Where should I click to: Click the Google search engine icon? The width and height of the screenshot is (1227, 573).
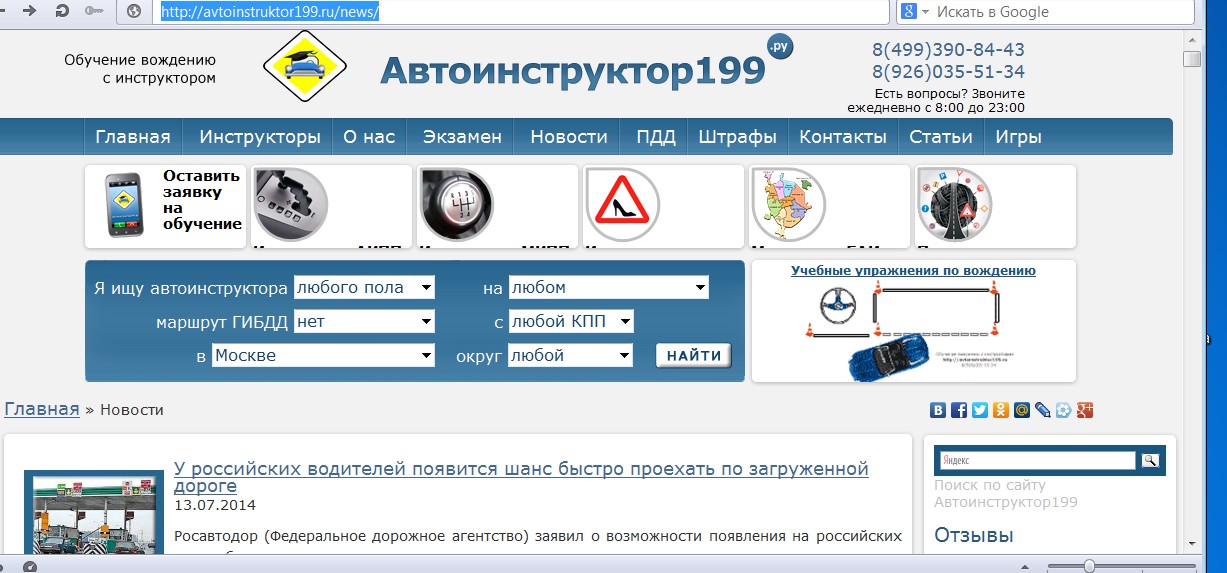909,11
